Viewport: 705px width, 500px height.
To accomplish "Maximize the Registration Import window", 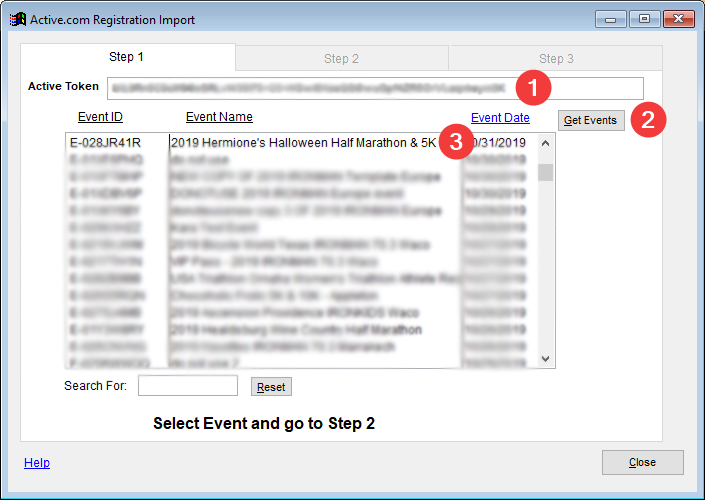I will point(644,19).
